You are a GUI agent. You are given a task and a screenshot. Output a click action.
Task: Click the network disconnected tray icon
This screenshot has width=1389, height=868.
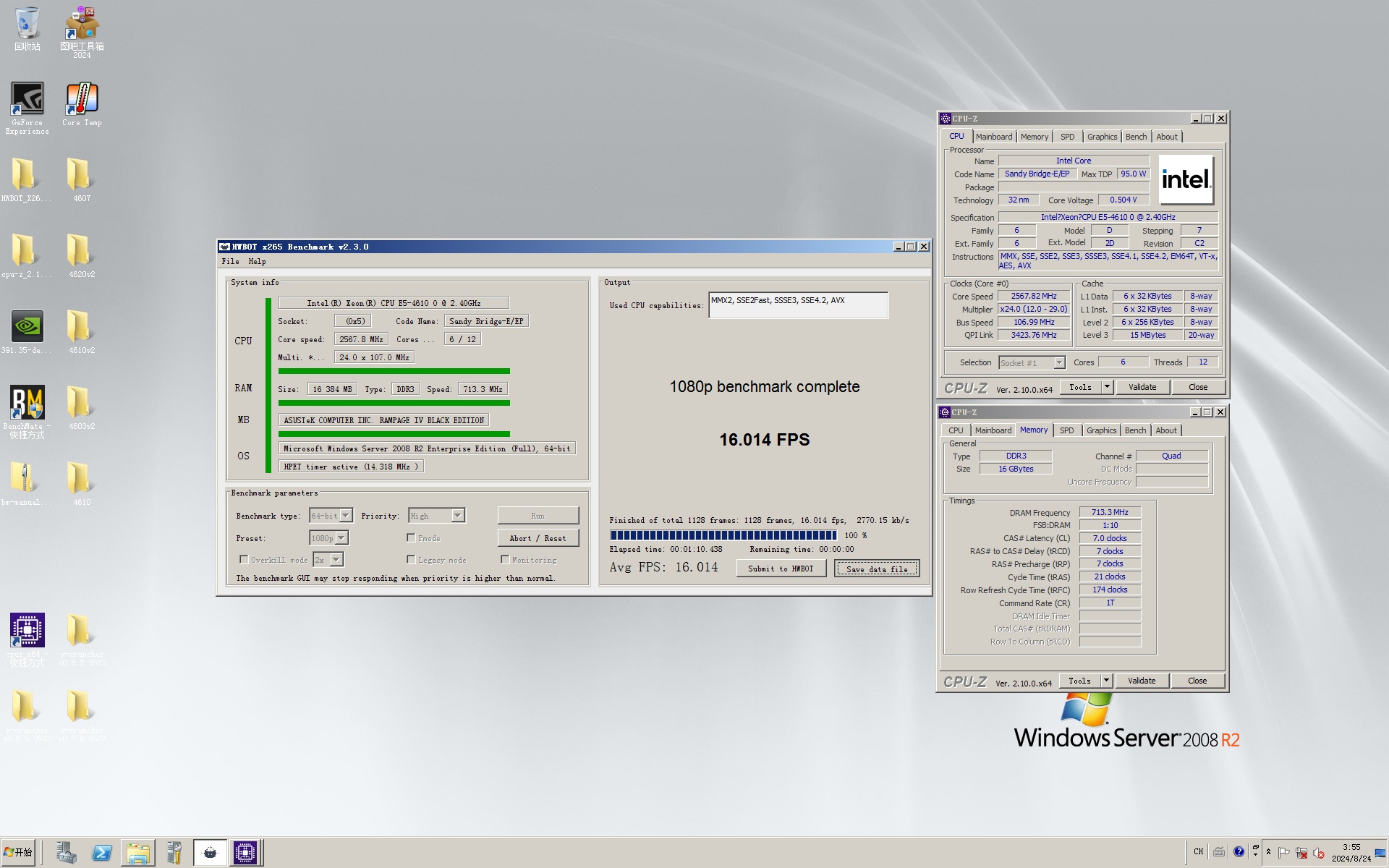(x=1301, y=853)
